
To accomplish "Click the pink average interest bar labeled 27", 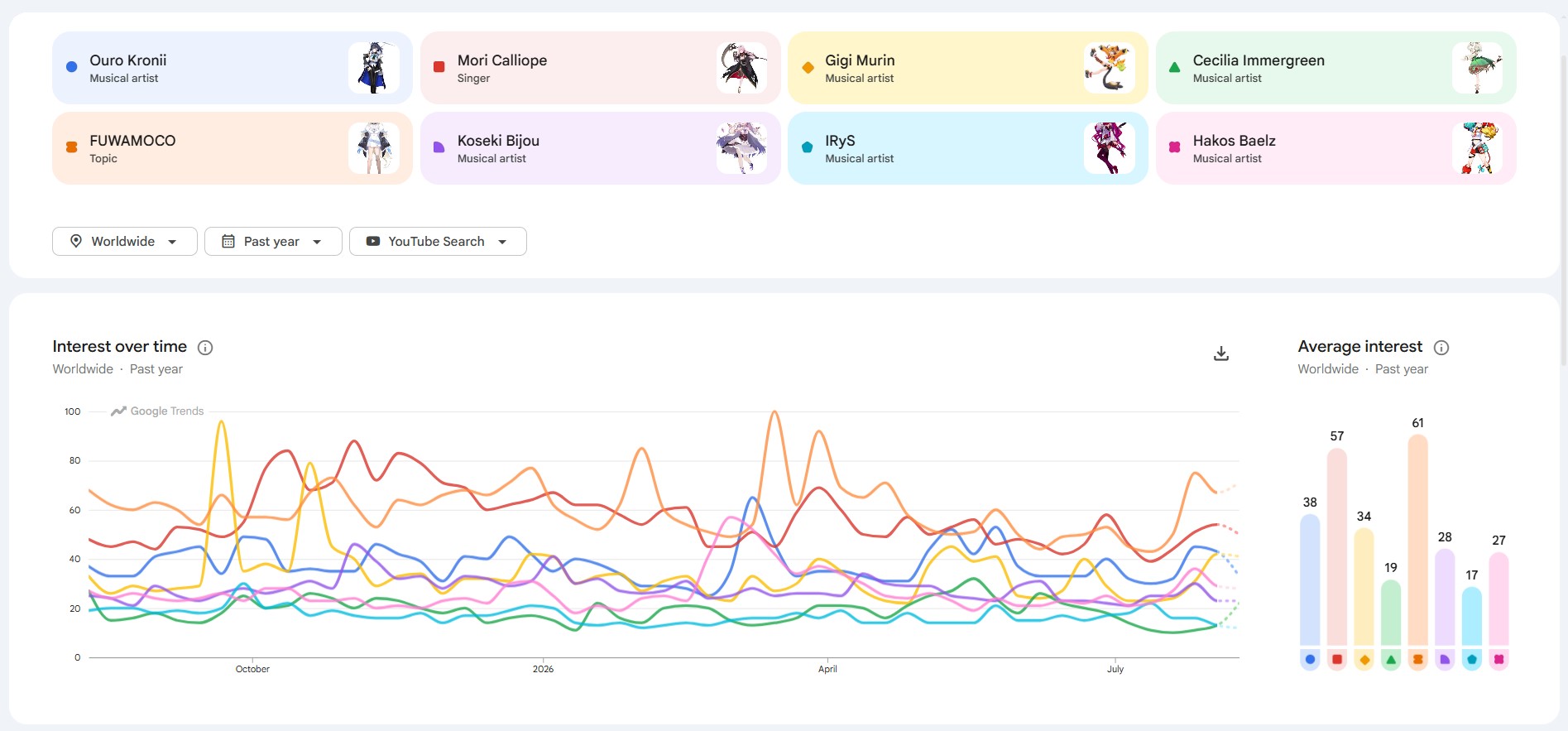I will click(1498, 599).
